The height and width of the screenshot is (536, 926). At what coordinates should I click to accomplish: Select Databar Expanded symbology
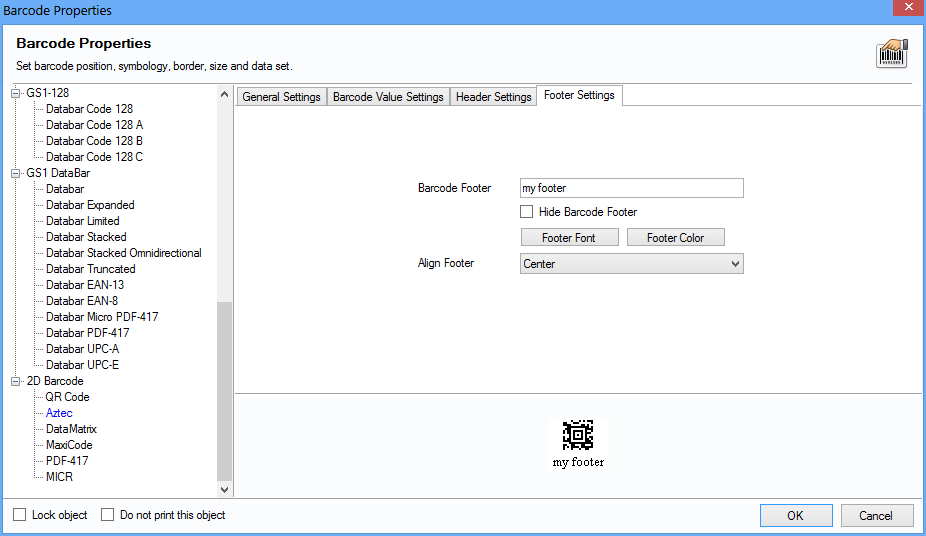pos(90,205)
